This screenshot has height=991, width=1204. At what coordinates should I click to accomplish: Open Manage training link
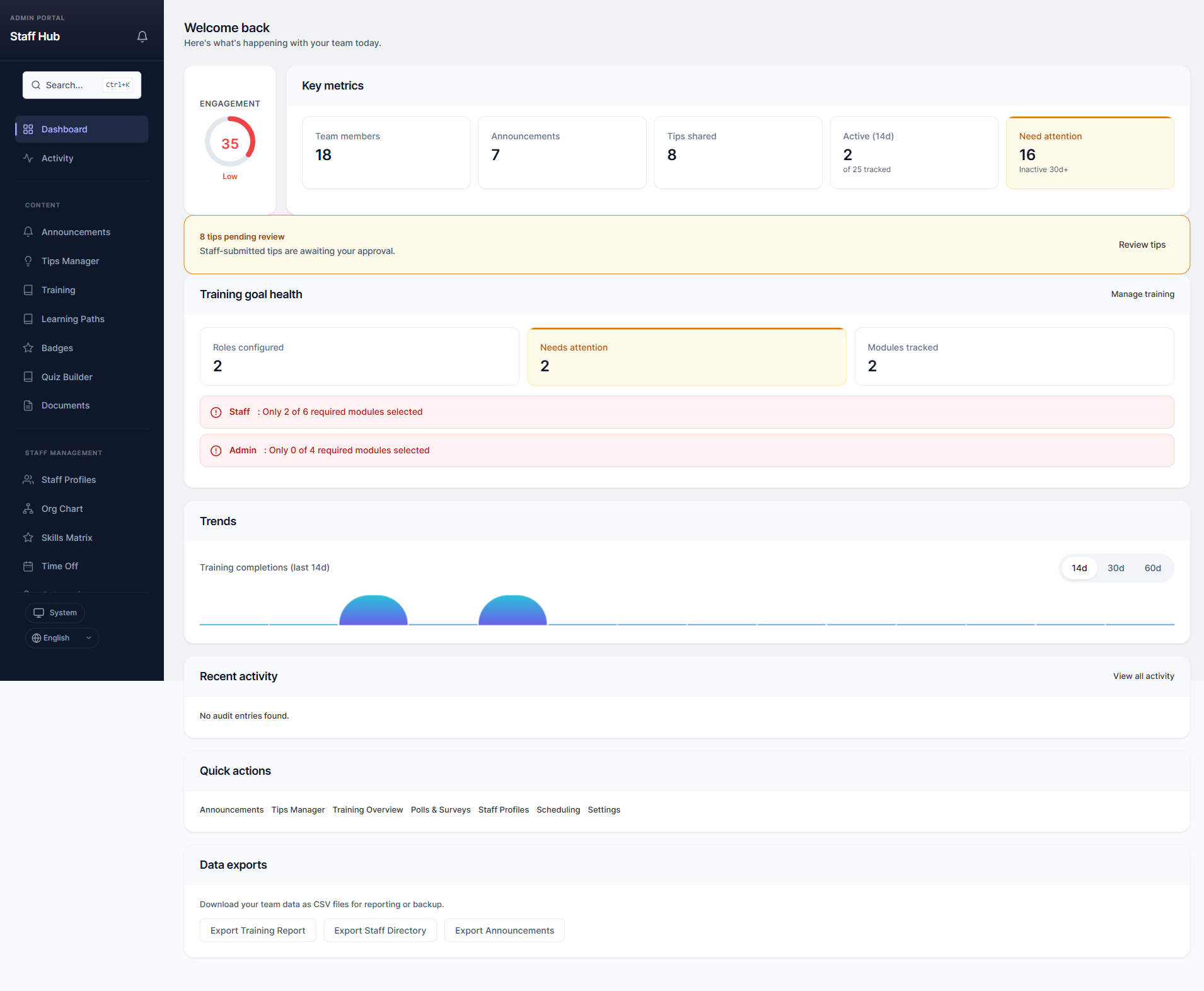[x=1142, y=294]
